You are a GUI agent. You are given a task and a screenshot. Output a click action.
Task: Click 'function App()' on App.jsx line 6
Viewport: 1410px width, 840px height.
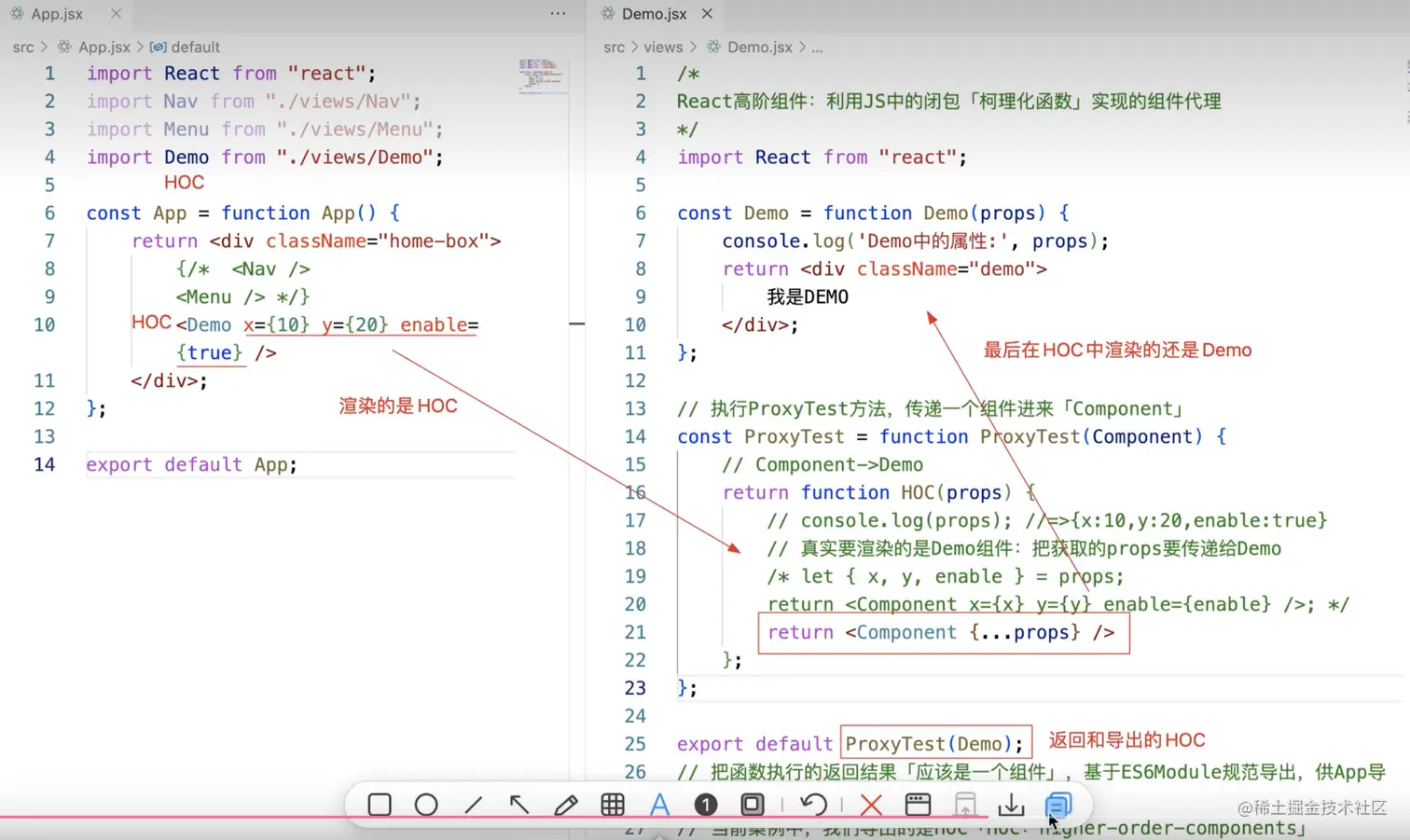pos(298,213)
